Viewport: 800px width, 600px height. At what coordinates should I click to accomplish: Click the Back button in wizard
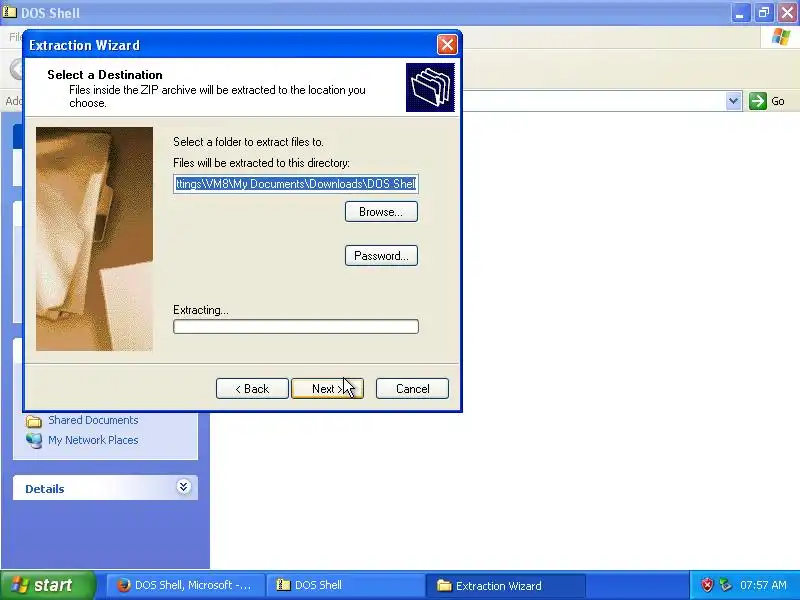point(252,389)
